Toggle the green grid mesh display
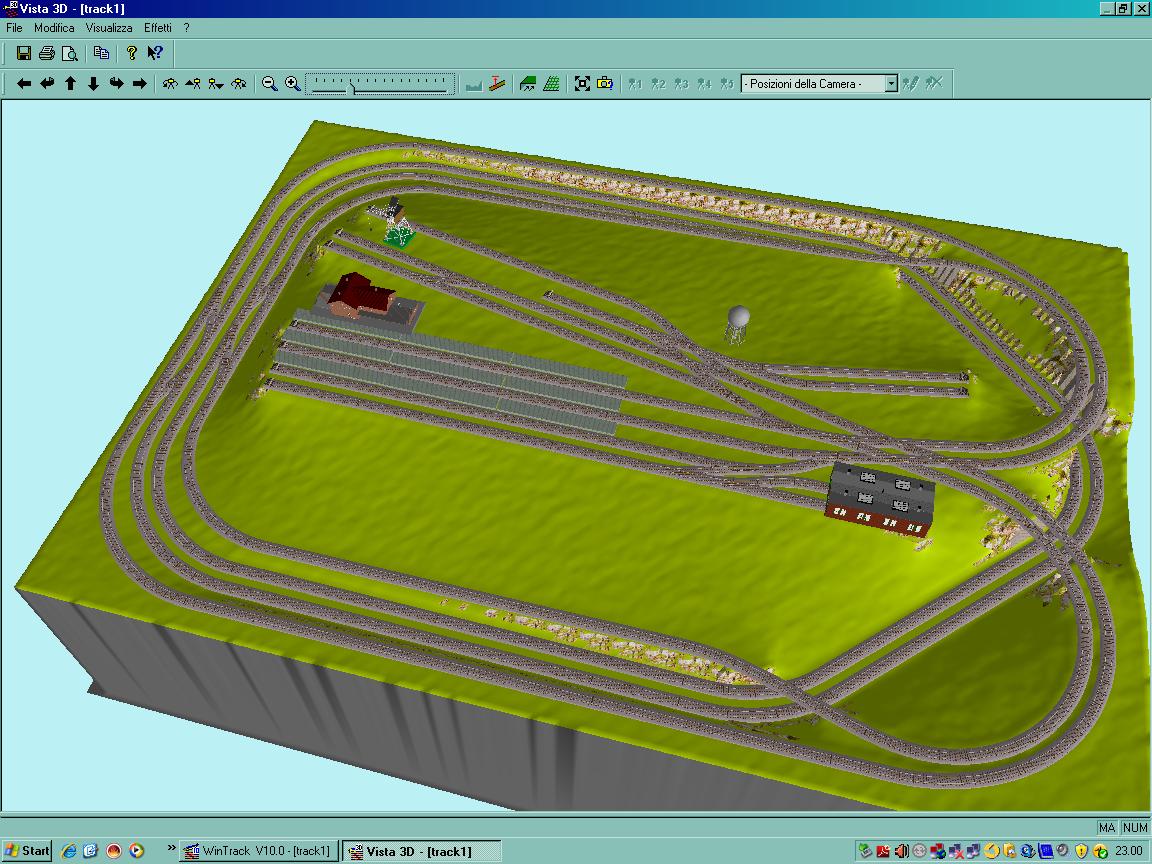Screen dimensions: 1152x864 click(x=551, y=84)
